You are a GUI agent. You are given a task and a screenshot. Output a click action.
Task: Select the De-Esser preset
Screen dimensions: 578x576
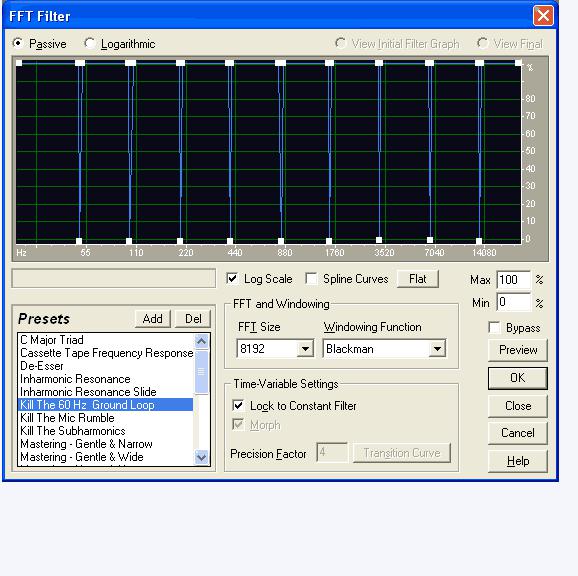click(105, 366)
